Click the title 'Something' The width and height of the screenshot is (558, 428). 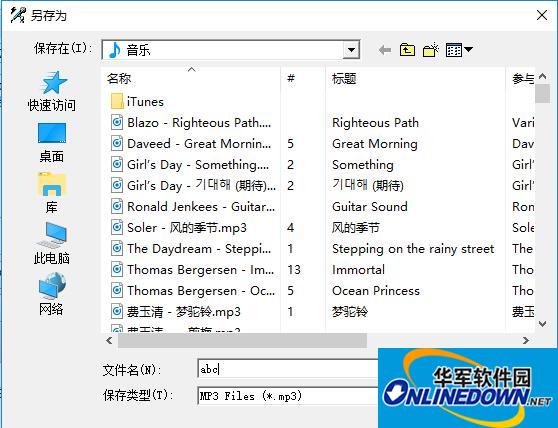click(x=363, y=165)
